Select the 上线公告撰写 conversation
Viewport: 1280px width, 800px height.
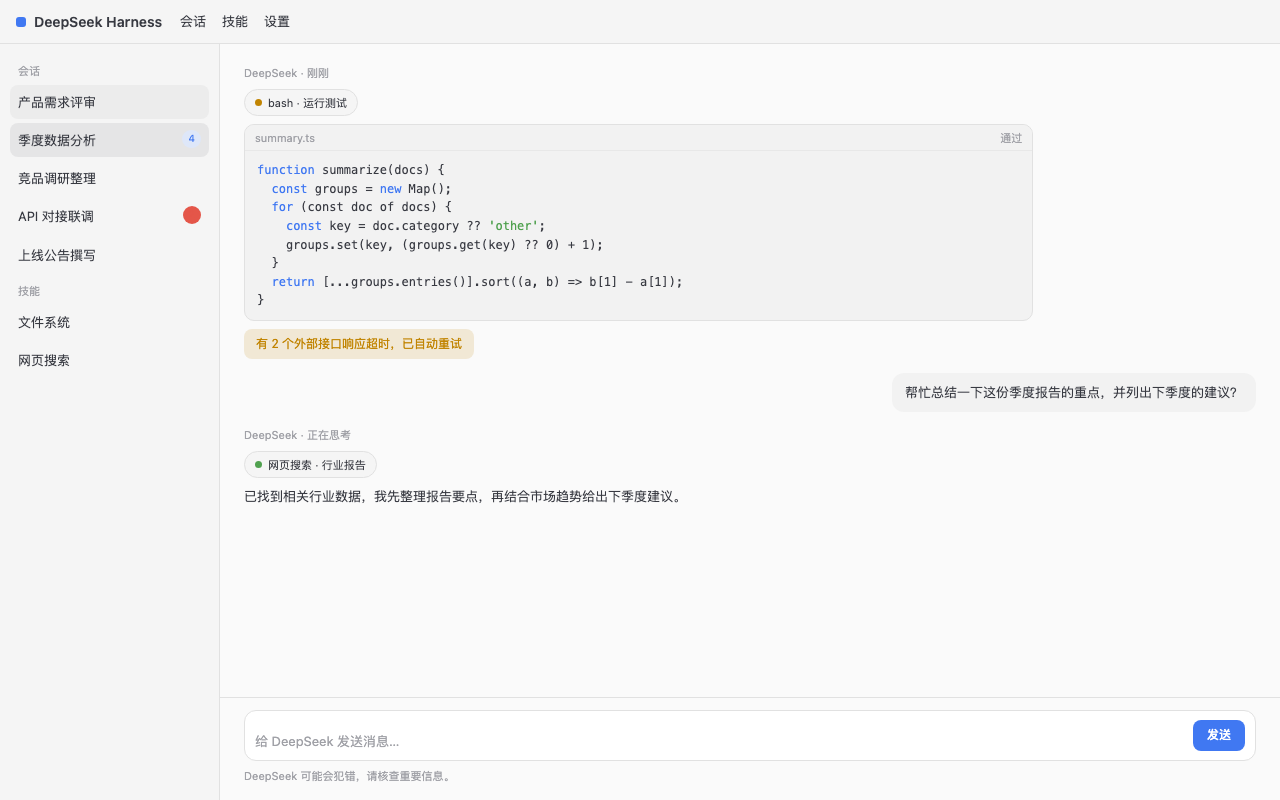click(x=109, y=255)
